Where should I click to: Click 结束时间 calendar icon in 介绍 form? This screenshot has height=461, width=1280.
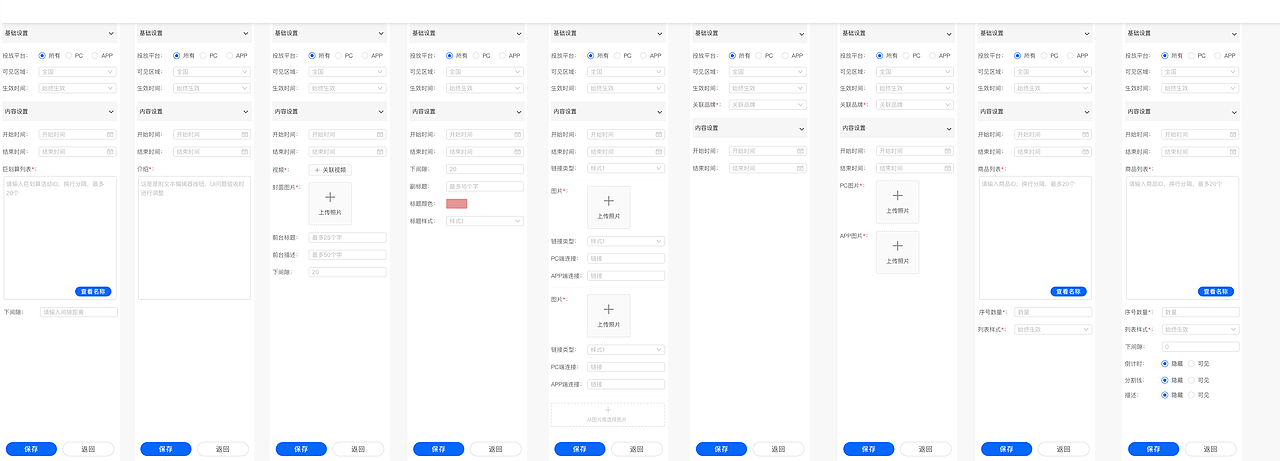(x=244, y=152)
